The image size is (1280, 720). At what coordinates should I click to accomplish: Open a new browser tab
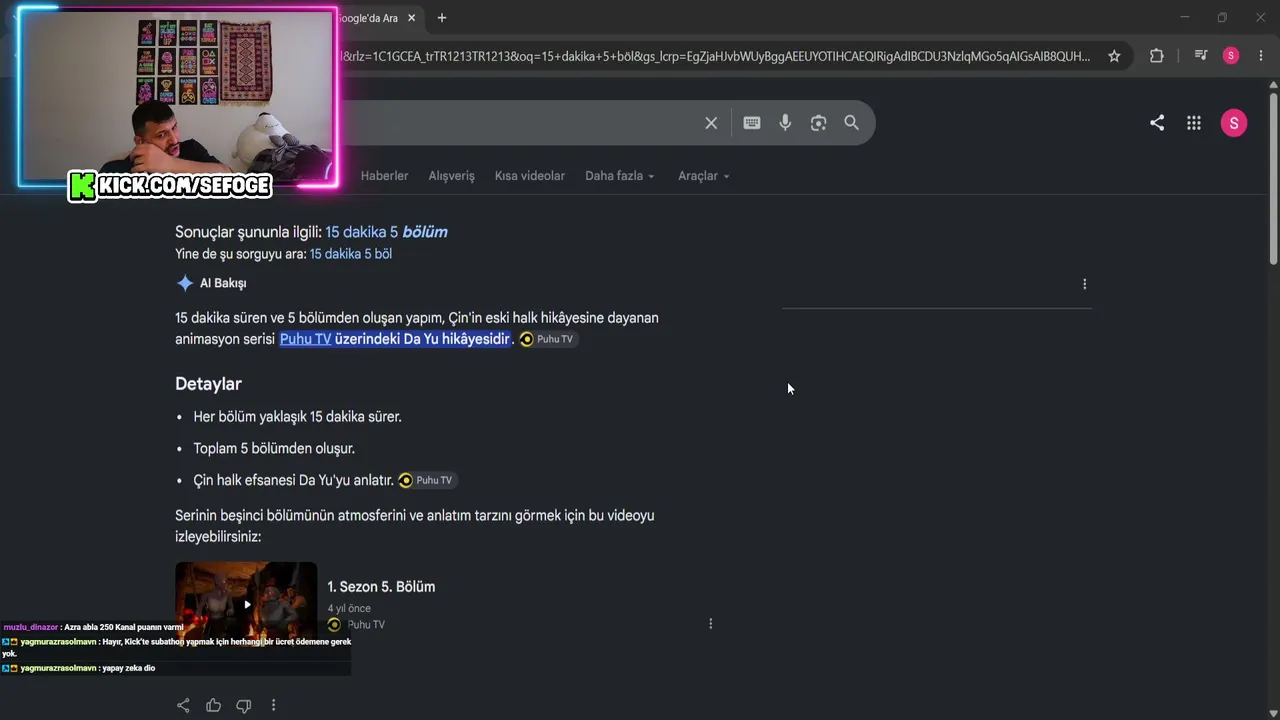[442, 18]
